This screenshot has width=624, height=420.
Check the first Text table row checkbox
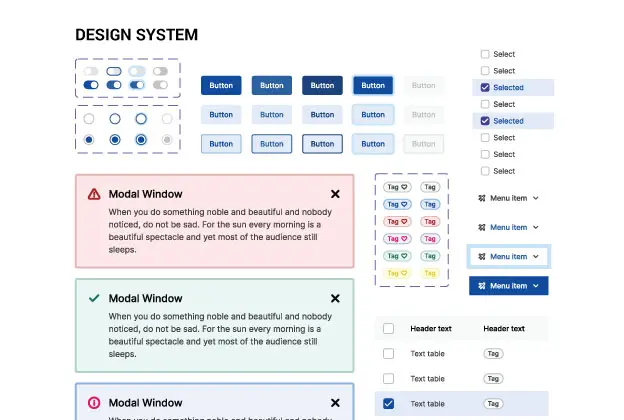click(388, 354)
